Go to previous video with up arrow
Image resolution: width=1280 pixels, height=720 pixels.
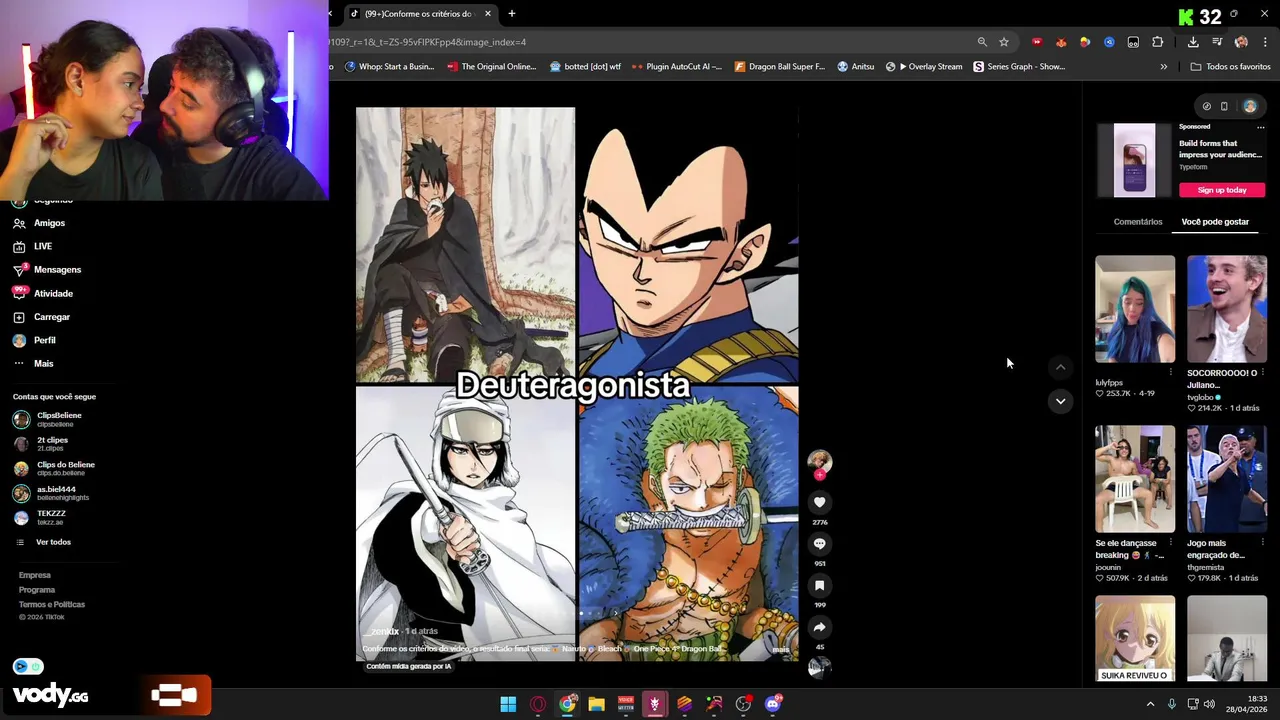click(1061, 367)
